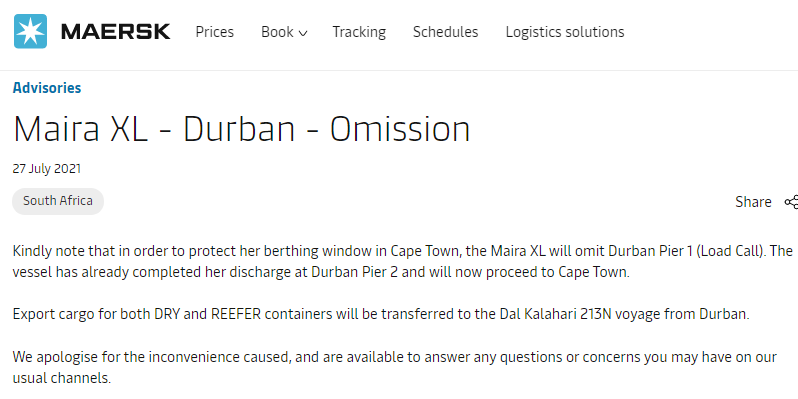Screen dimensions: 798x399
Task: Click the share network icon
Action: [x=791, y=202]
